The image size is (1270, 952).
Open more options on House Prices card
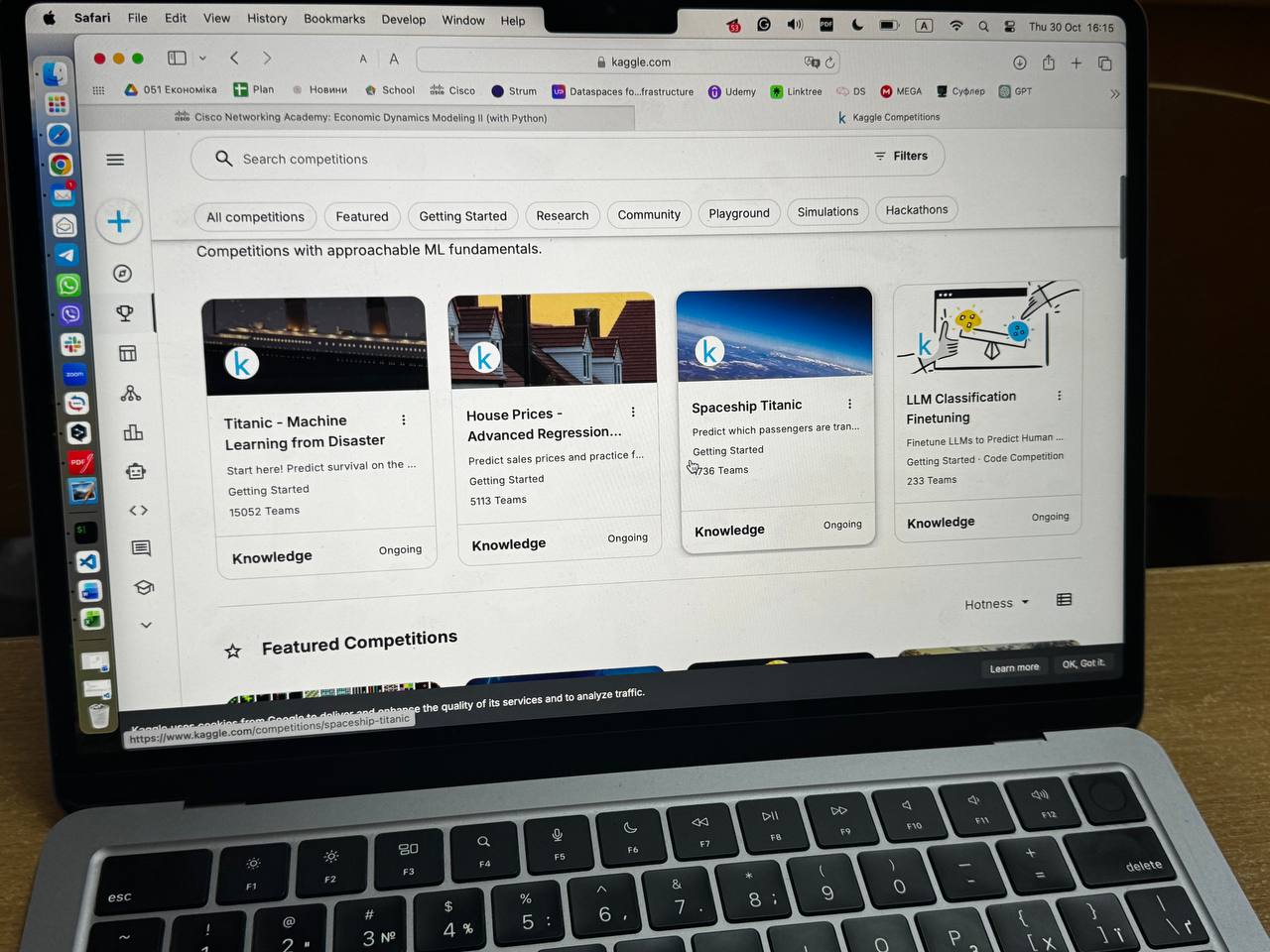[x=633, y=412]
